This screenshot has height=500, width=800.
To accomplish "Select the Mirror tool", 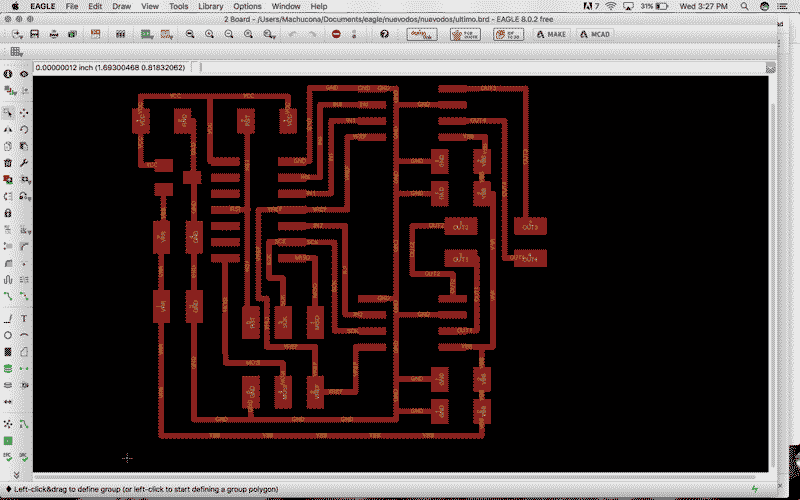I will pyautogui.click(x=8, y=130).
